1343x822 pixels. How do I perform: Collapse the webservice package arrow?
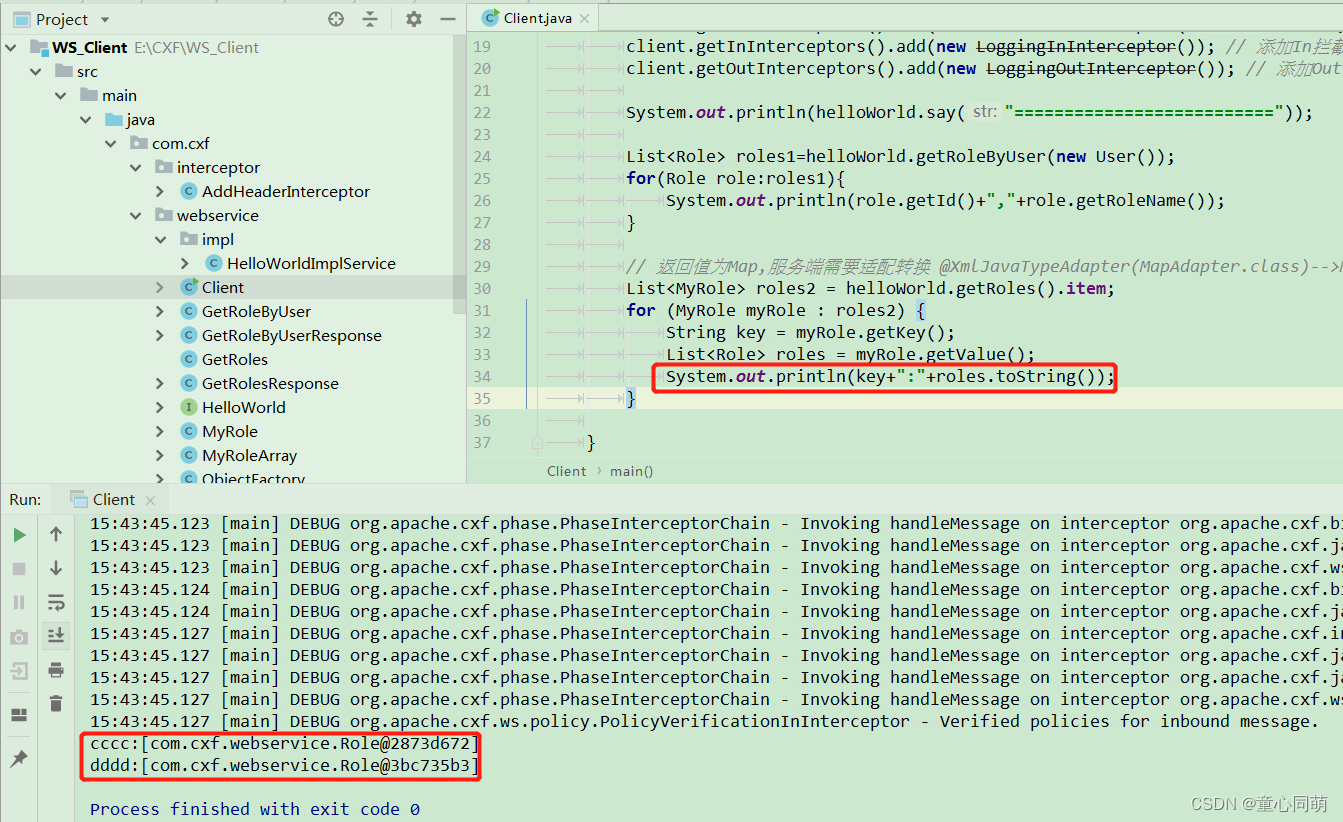(136, 215)
